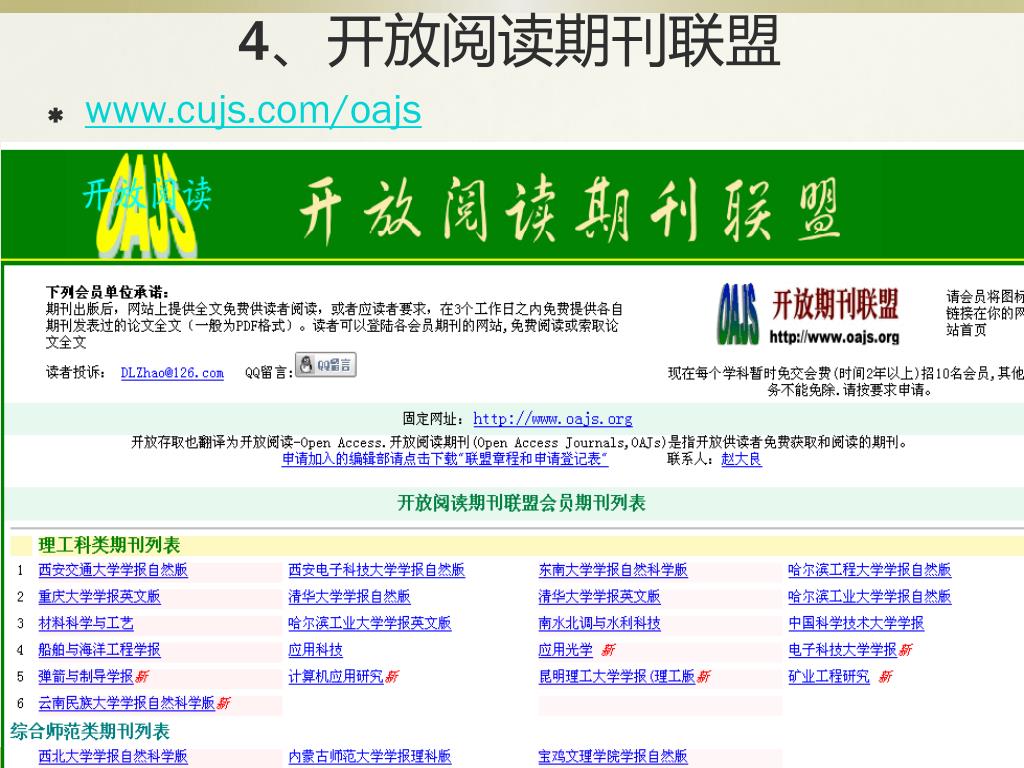The width and height of the screenshot is (1024, 768).
Task: Open 西安交通大学学报自然版 journal
Action: [113, 570]
